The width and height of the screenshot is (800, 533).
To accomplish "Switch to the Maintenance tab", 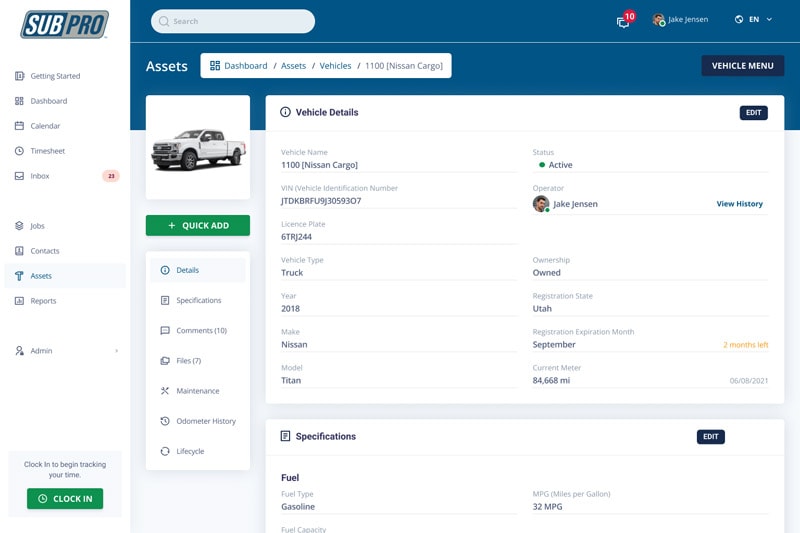I will pyautogui.click(x=197, y=391).
